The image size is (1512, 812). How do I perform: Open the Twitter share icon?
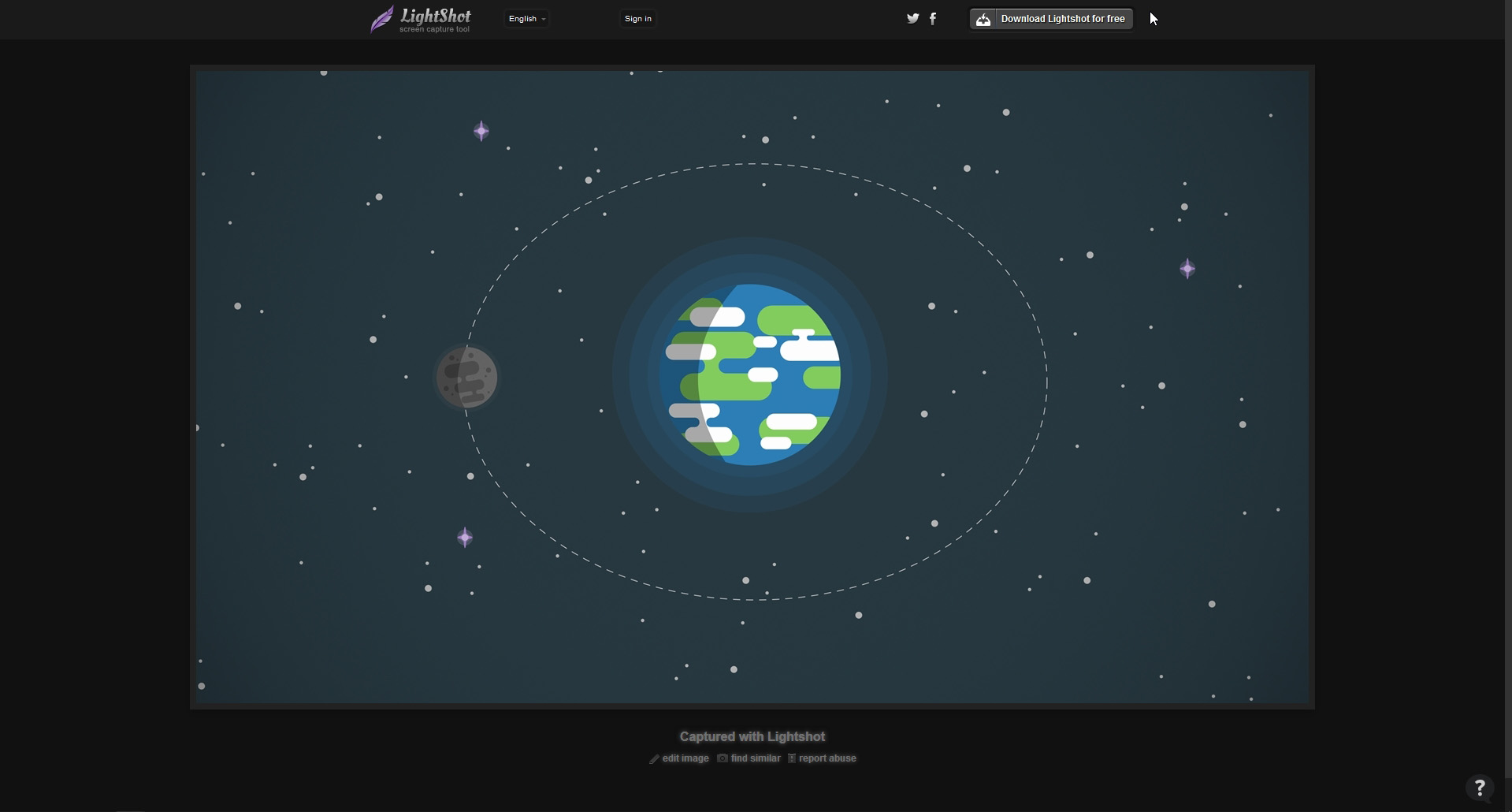pos(912,19)
